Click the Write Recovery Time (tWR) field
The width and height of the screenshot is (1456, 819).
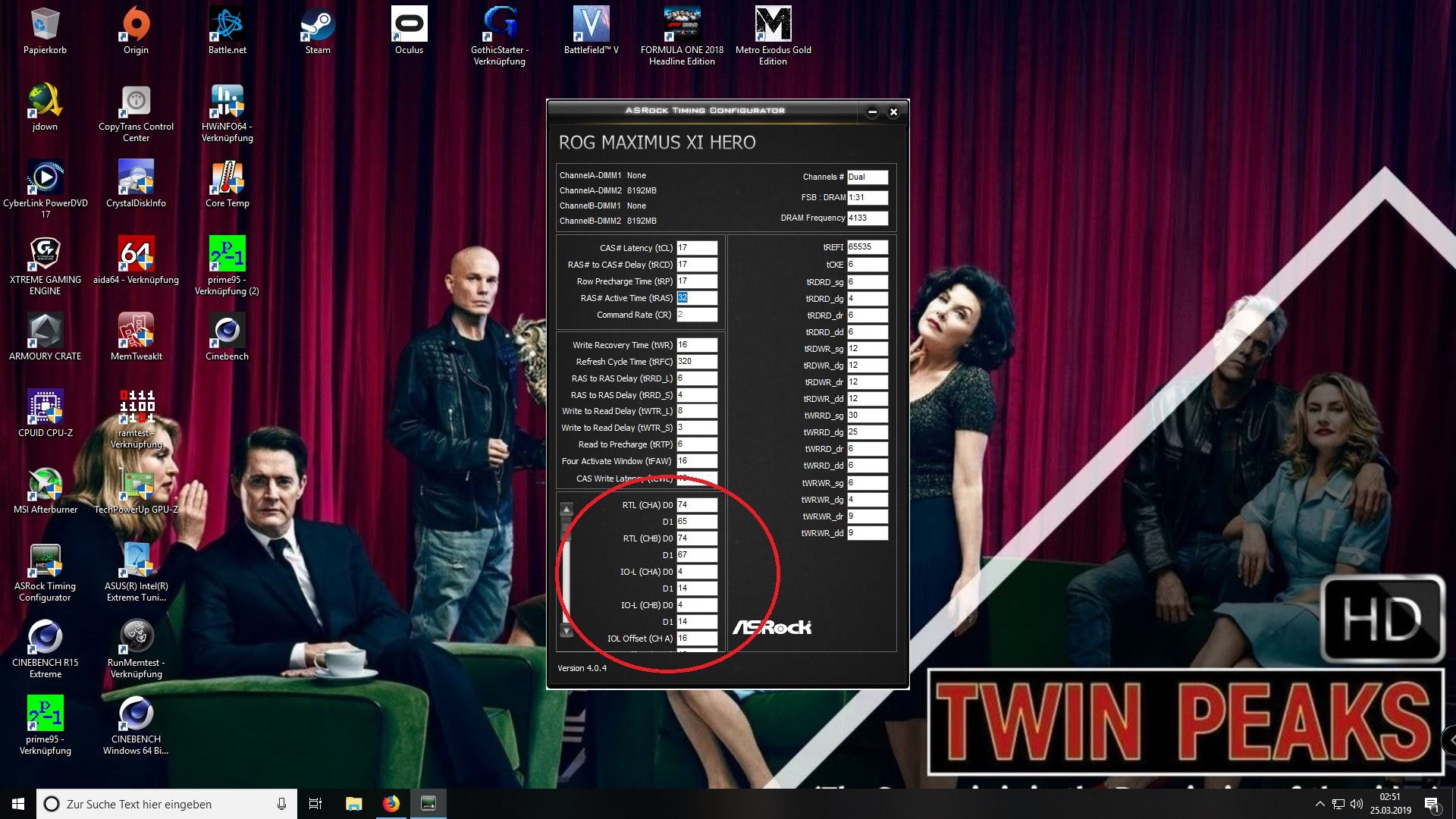pyautogui.click(x=696, y=345)
